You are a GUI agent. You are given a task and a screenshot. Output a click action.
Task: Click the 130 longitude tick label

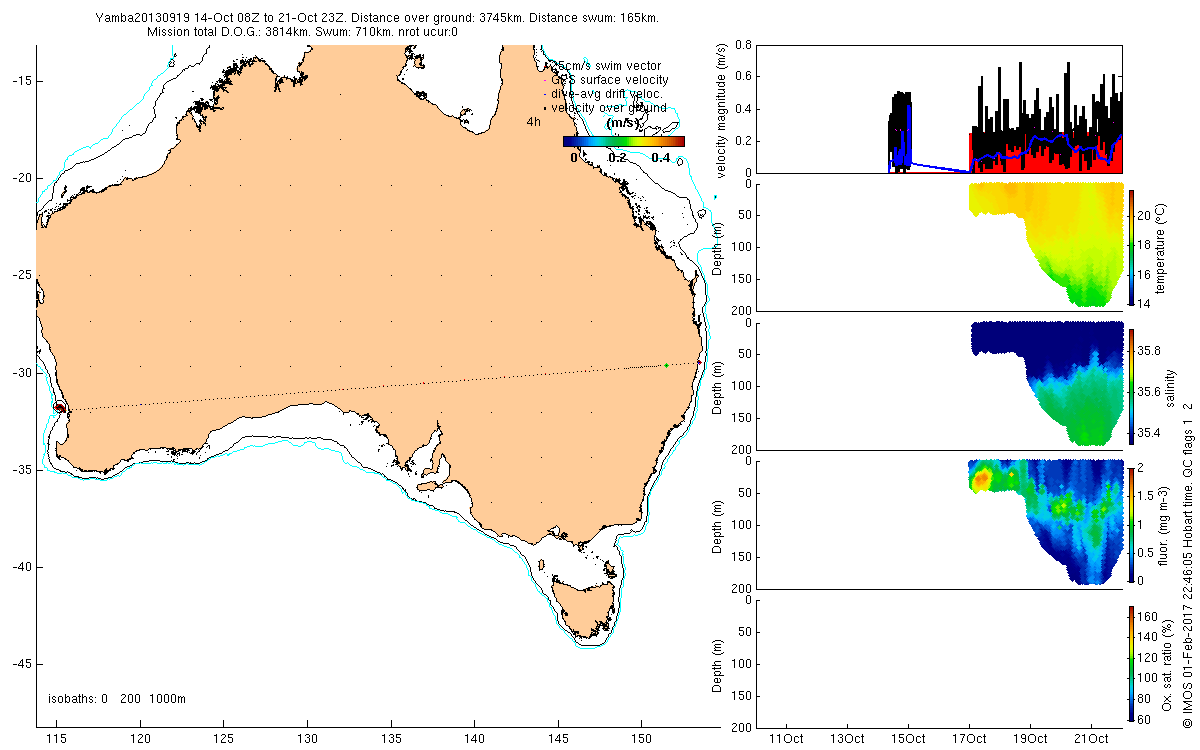(x=306, y=739)
